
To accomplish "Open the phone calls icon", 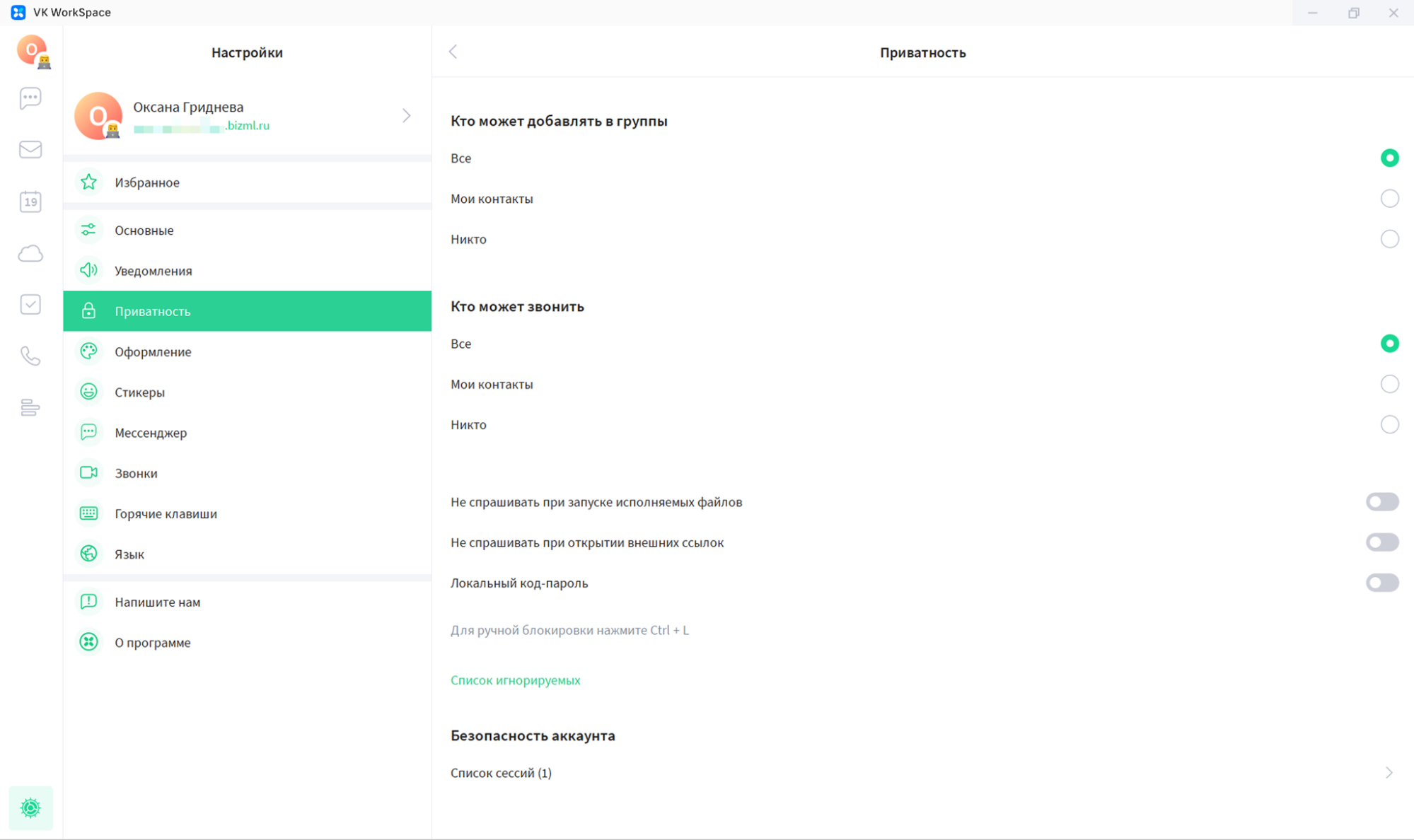I will pyautogui.click(x=30, y=356).
